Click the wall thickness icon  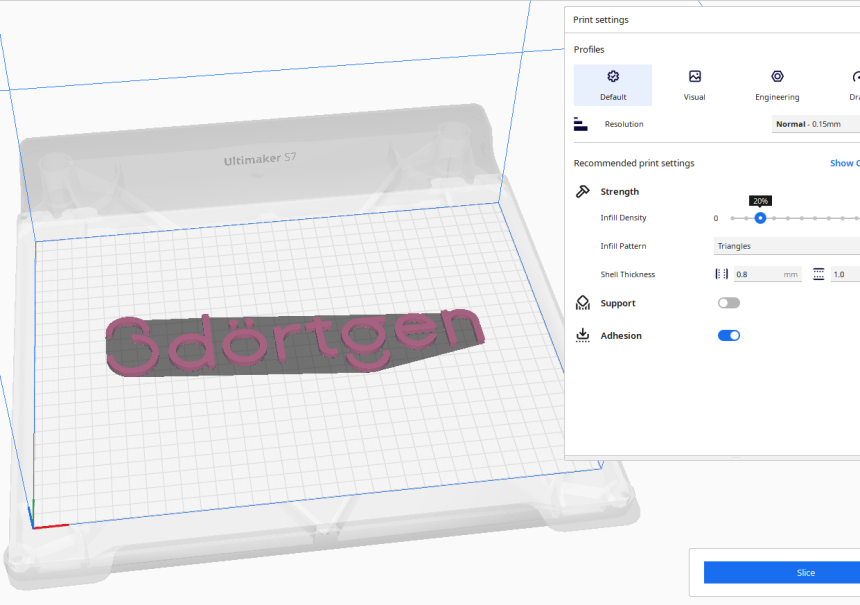tap(721, 274)
